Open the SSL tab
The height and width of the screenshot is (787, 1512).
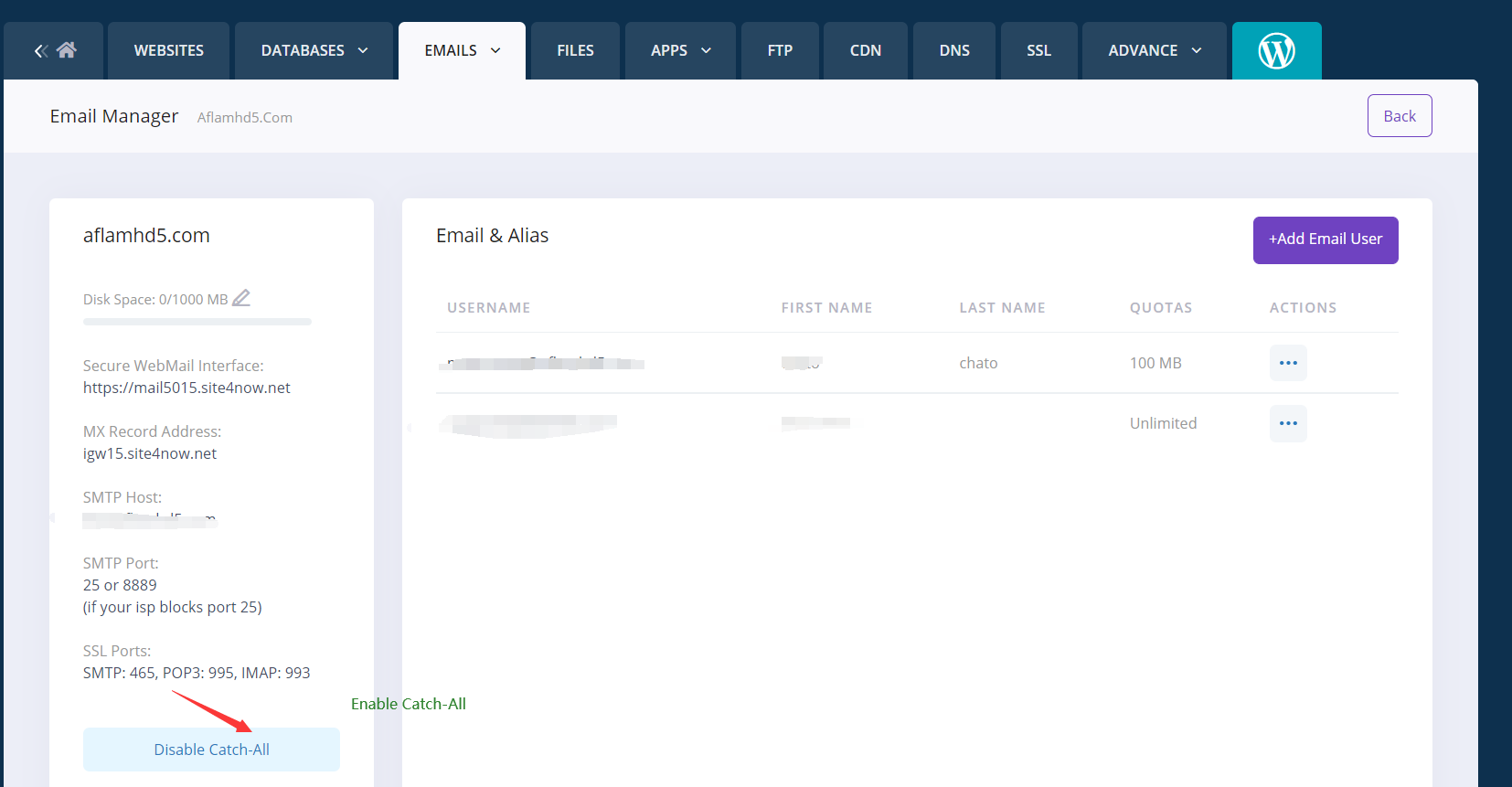pos(1038,51)
